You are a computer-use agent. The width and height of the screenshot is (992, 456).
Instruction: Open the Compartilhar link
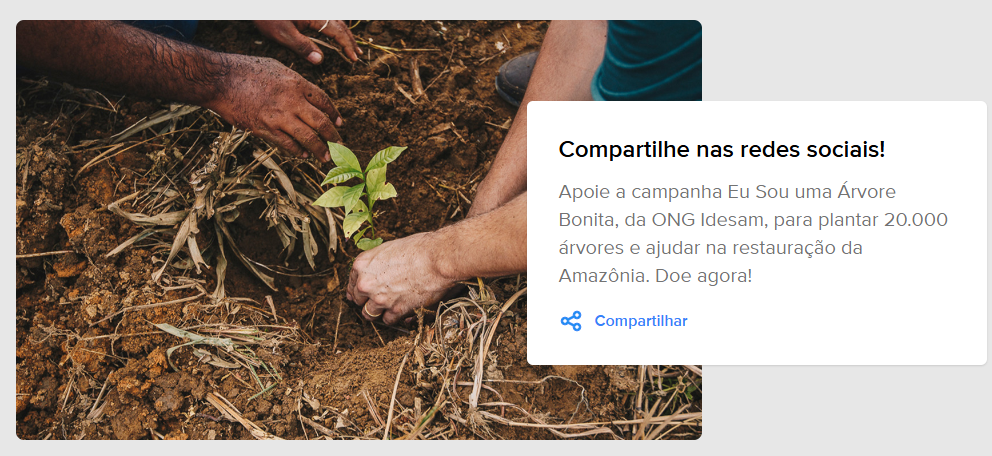pyautogui.click(x=640, y=321)
